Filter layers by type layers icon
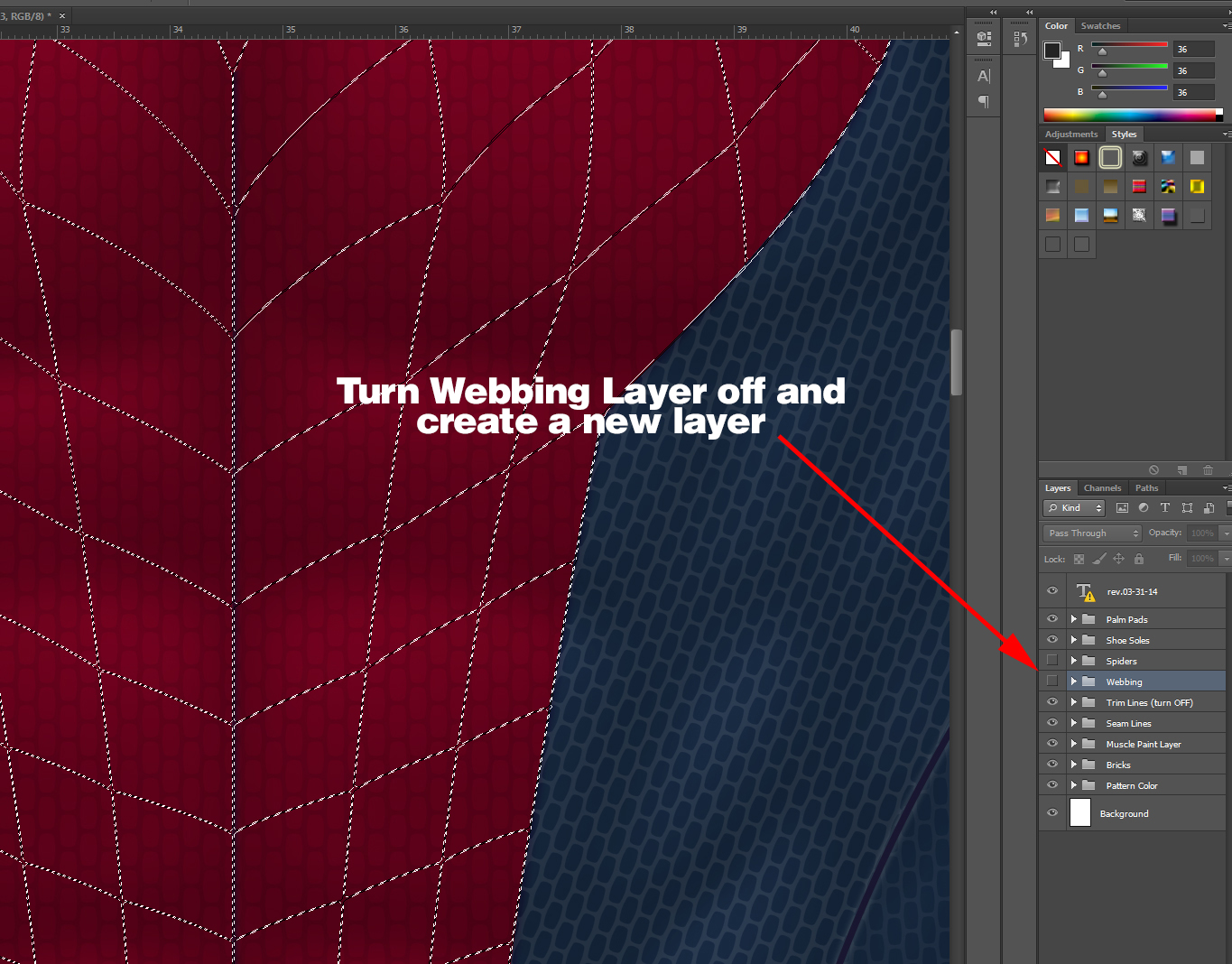Viewport: 1232px width, 964px height. coord(1165,508)
